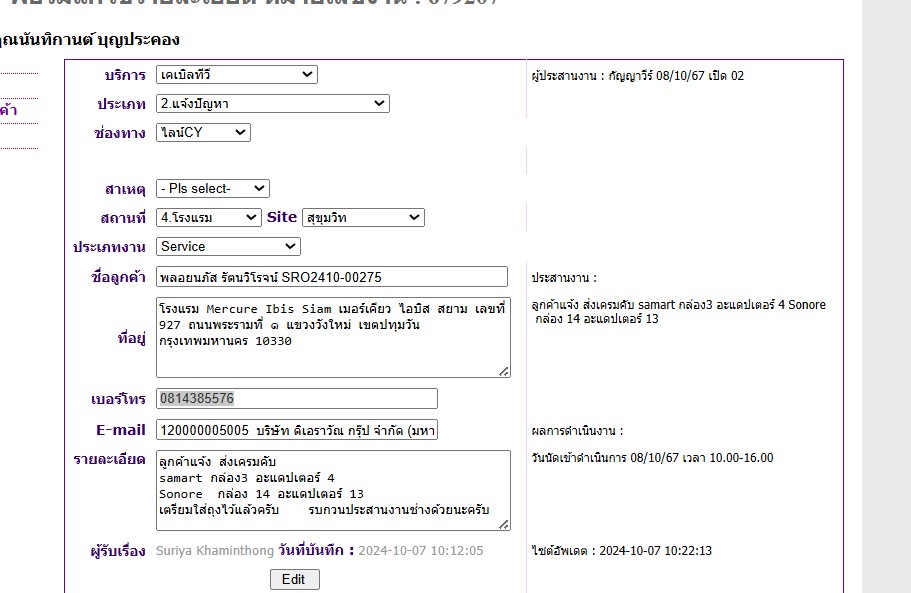Expand the Site dropdown set to สุขุมวิท
Screen dimensions: 911x593
pos(362,217)
